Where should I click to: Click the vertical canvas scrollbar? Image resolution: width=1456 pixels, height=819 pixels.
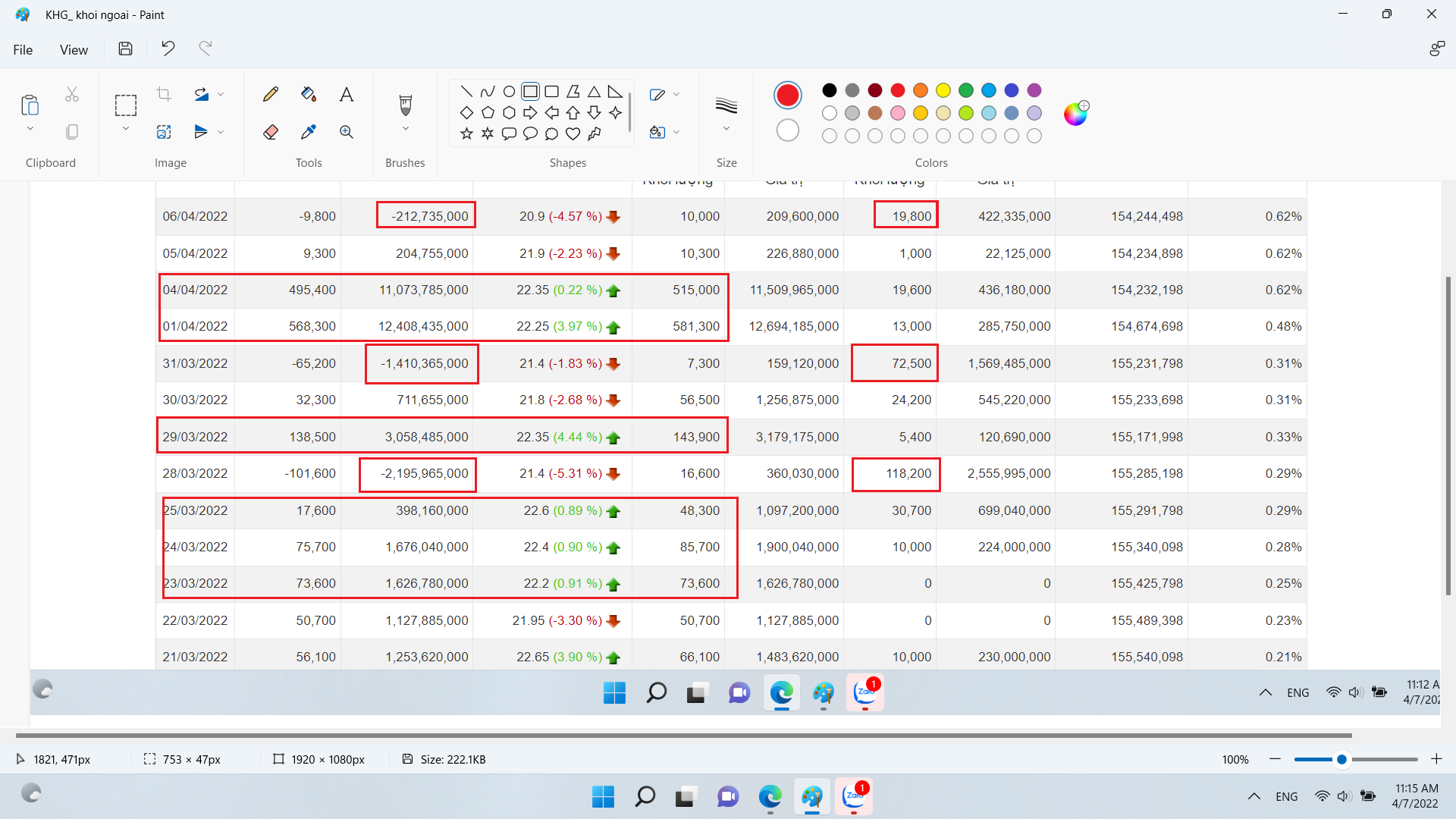click(1448, 436)
